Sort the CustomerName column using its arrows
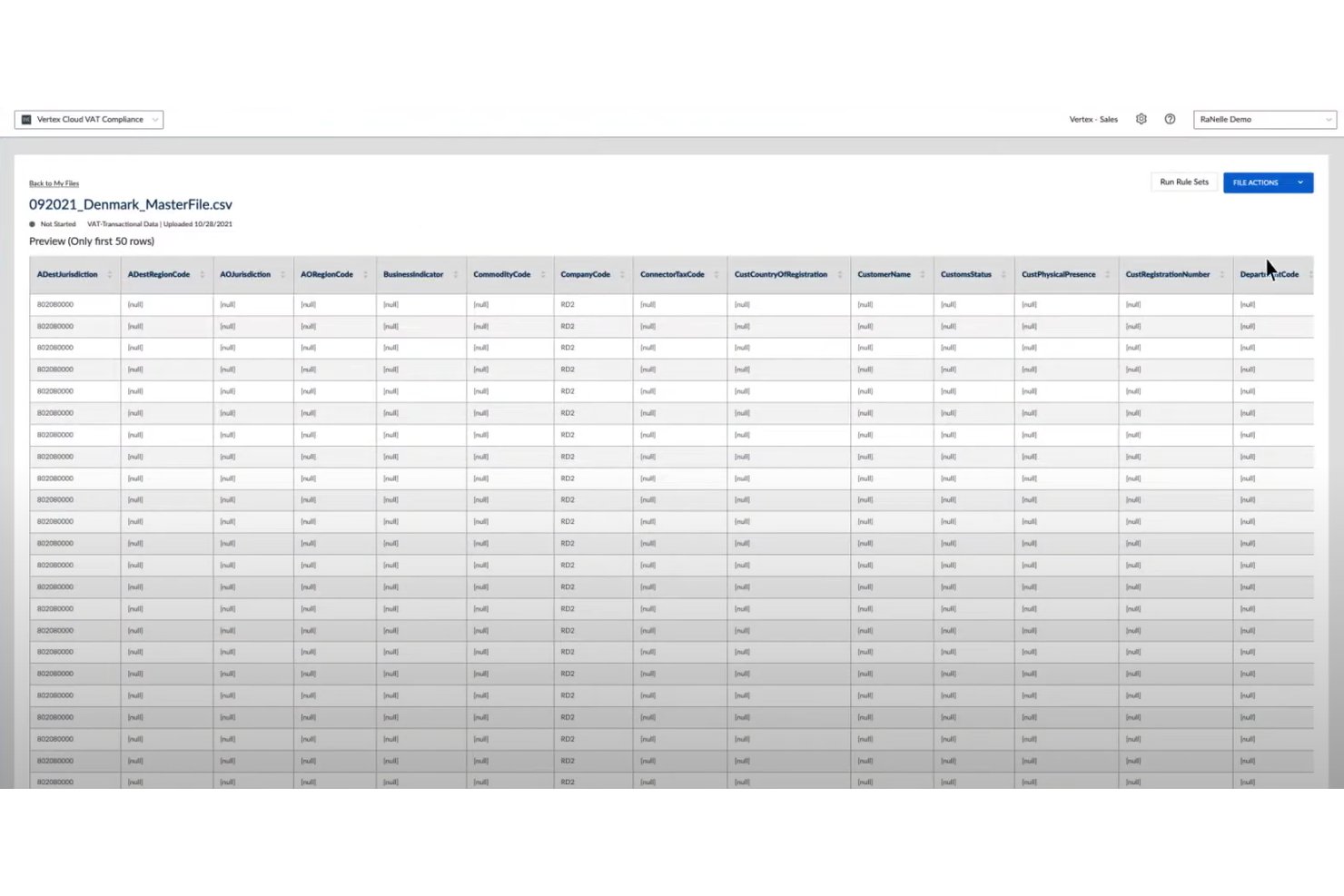Screen dimensions: 1344x896 coord(923,274)
